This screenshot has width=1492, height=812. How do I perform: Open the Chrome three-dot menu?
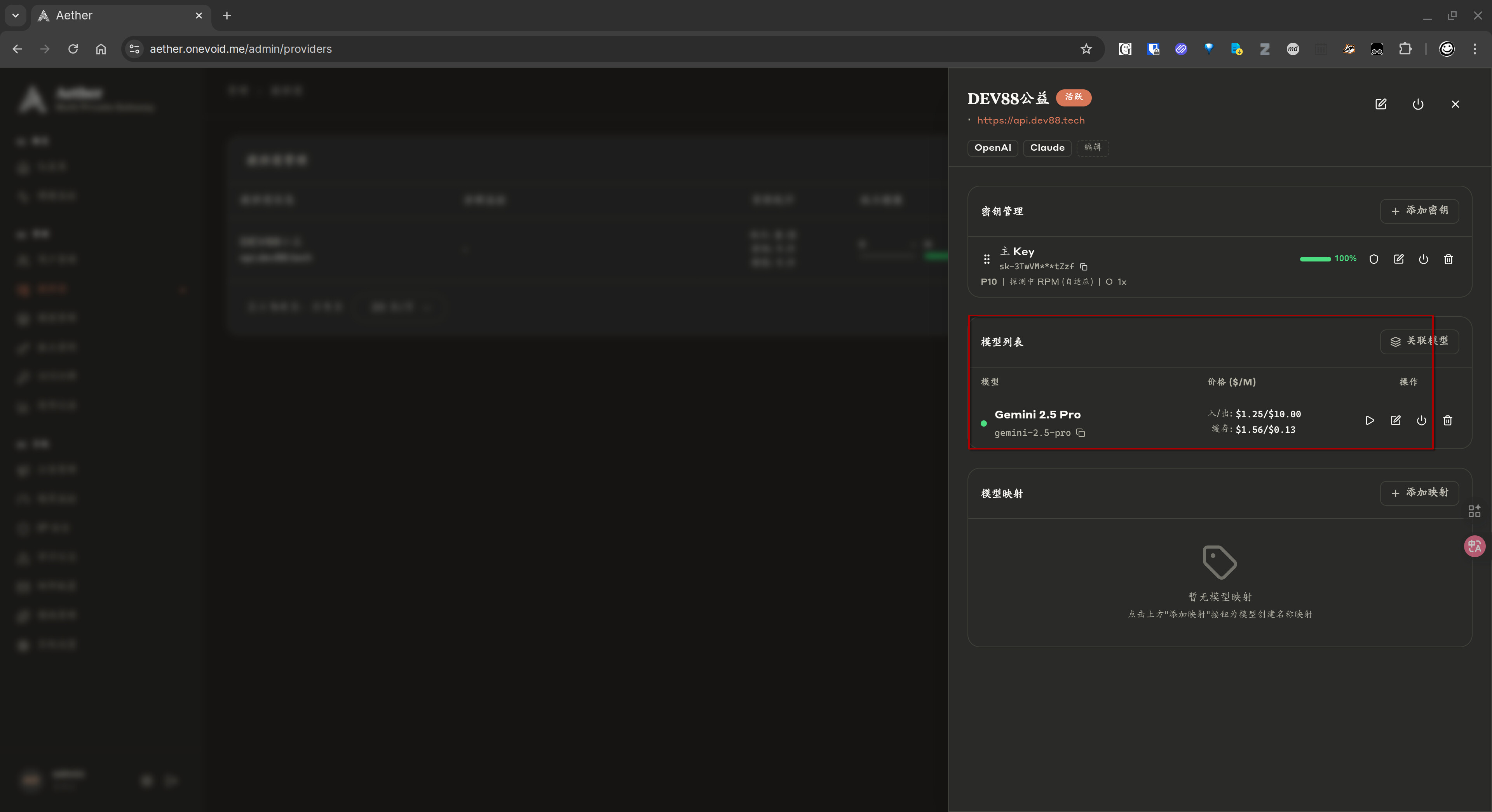[x=1475, y=49]
